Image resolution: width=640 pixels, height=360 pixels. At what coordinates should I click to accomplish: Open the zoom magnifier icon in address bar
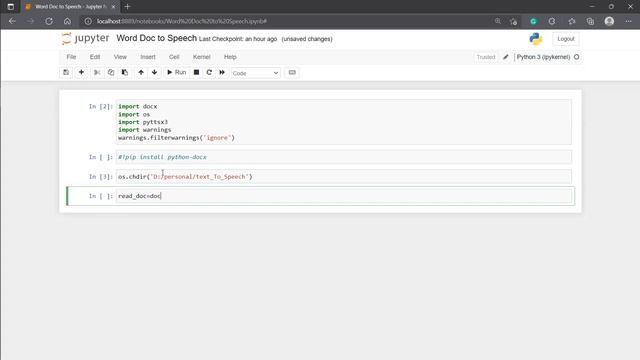pos(498,21)
